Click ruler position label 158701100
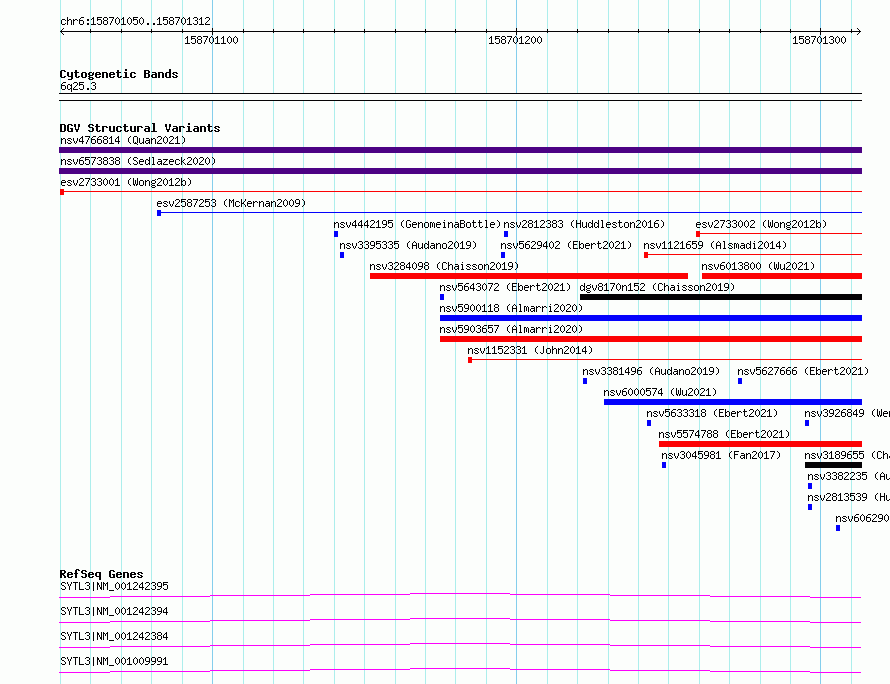The width and height of the screenshot is (890, 684). point(211,40)
